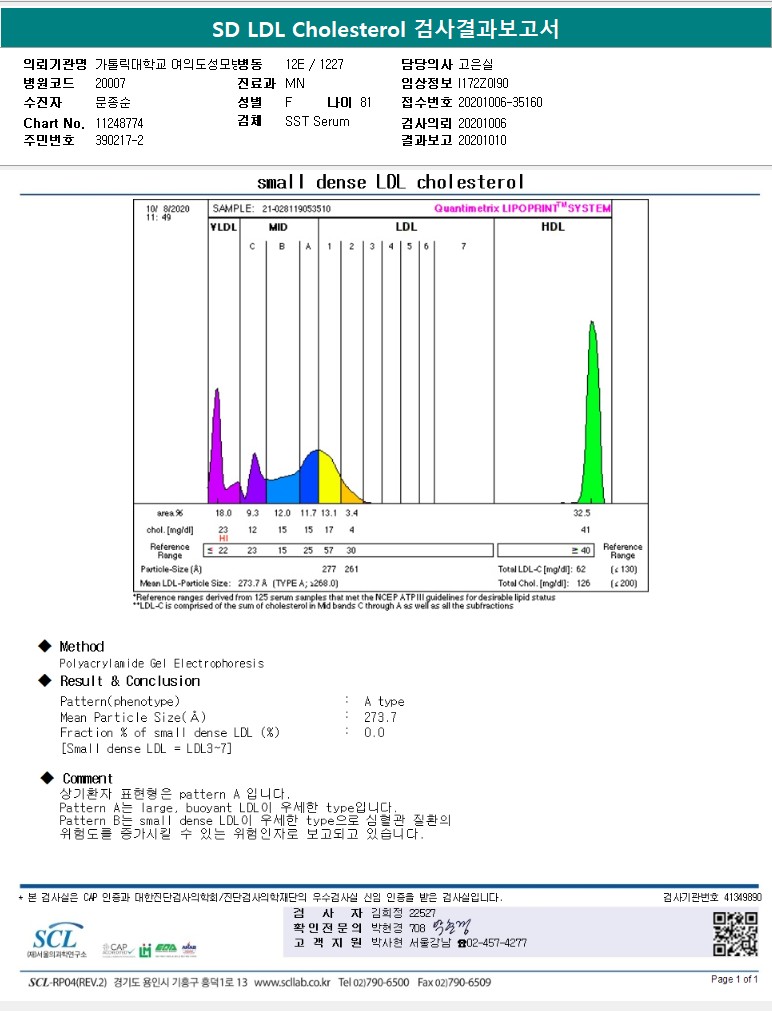Click the handwritten signature beside 박현경 708
Screen dimensions: 772x1011
coord(451,927)
